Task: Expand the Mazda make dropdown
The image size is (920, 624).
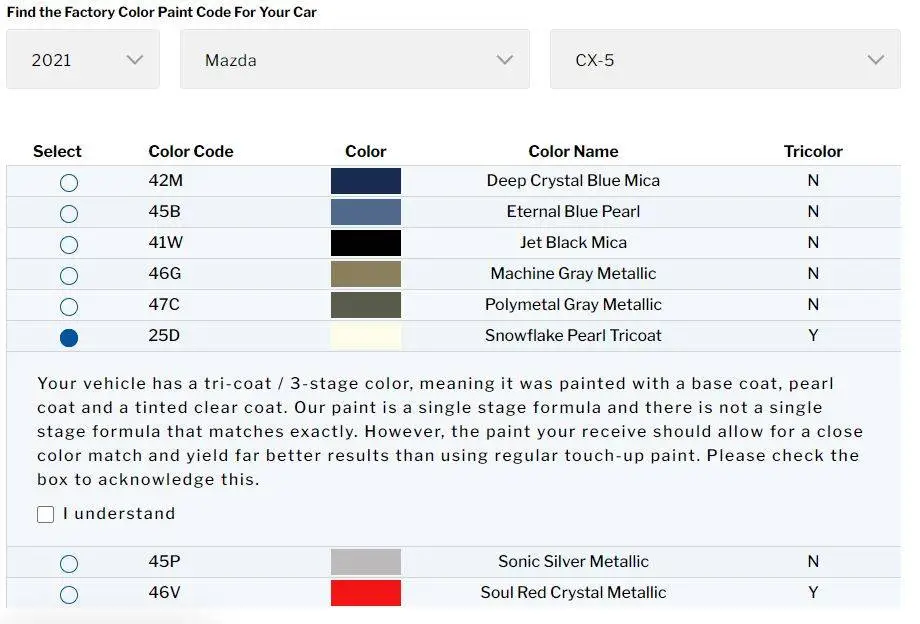Action: tap(355, 60)
